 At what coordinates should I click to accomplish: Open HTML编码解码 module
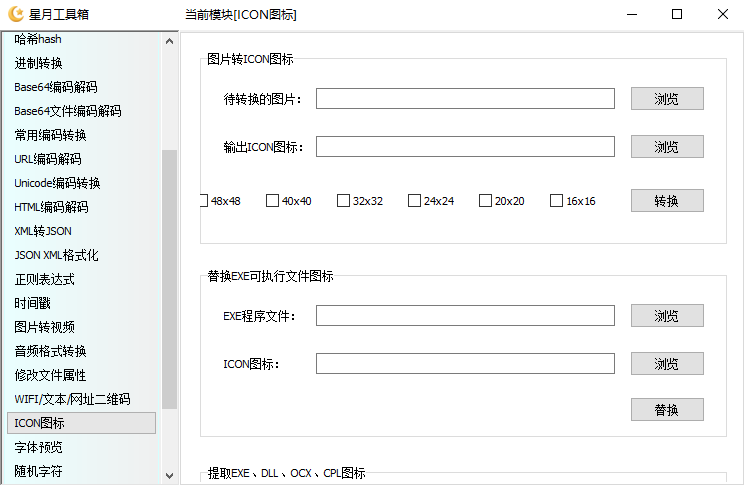[x=51, y=207]
